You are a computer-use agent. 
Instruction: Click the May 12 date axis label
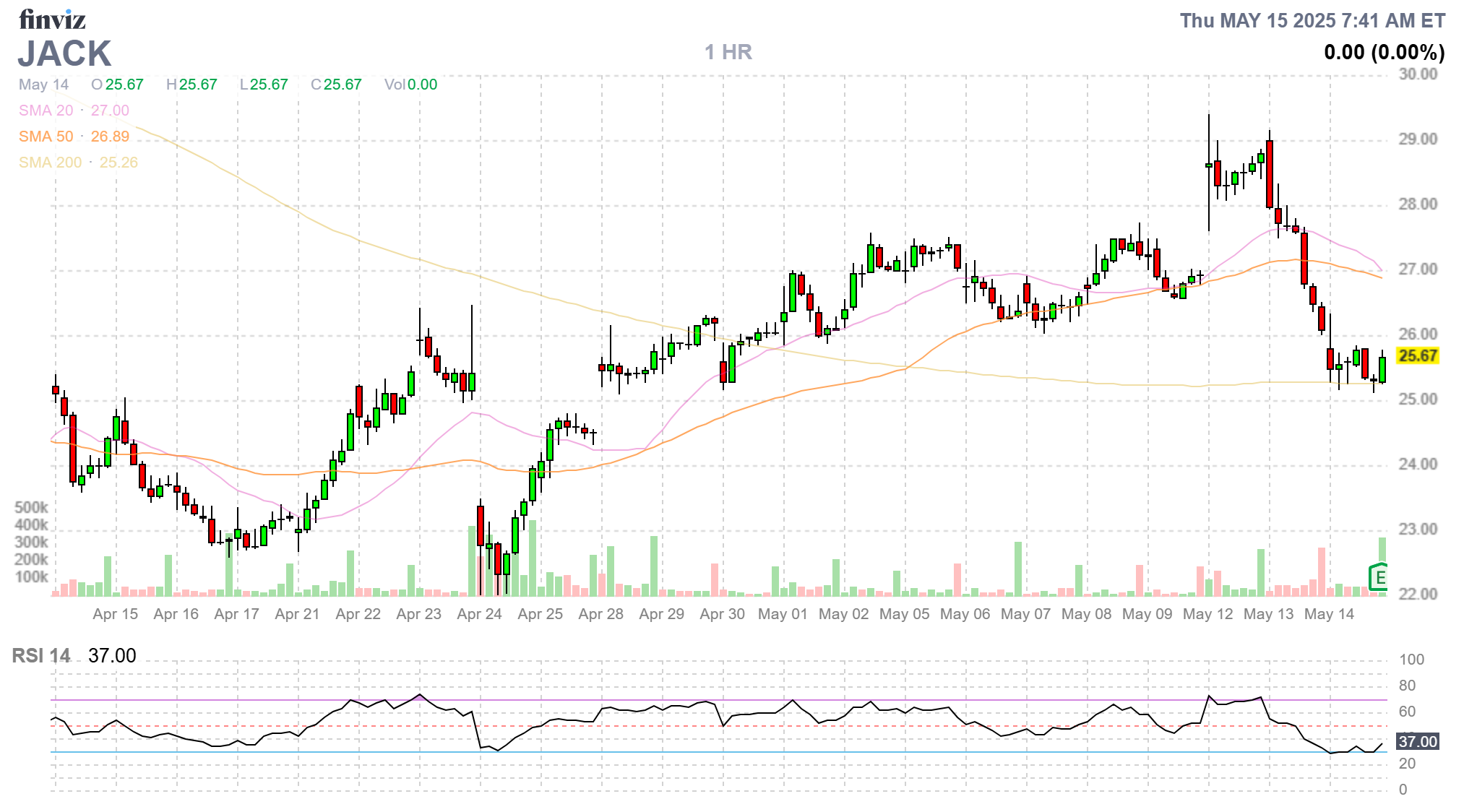pyautogui.click(x=1207, y=614)
